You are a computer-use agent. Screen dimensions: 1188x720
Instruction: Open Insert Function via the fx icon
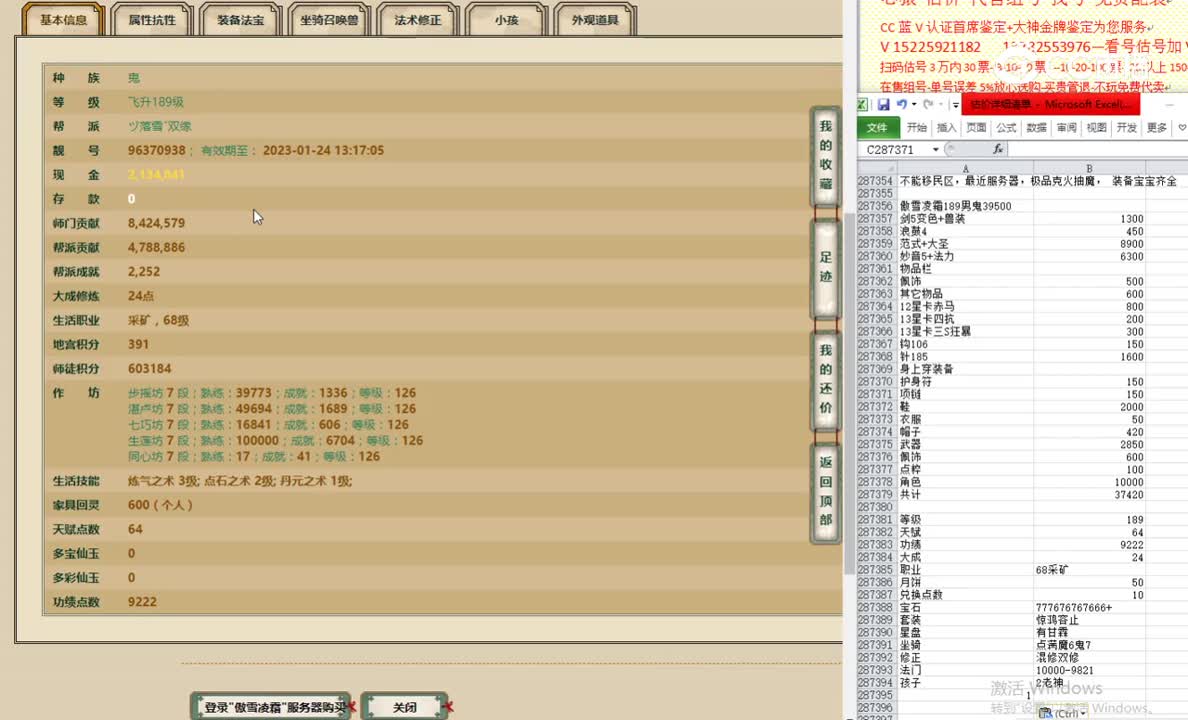998,148
